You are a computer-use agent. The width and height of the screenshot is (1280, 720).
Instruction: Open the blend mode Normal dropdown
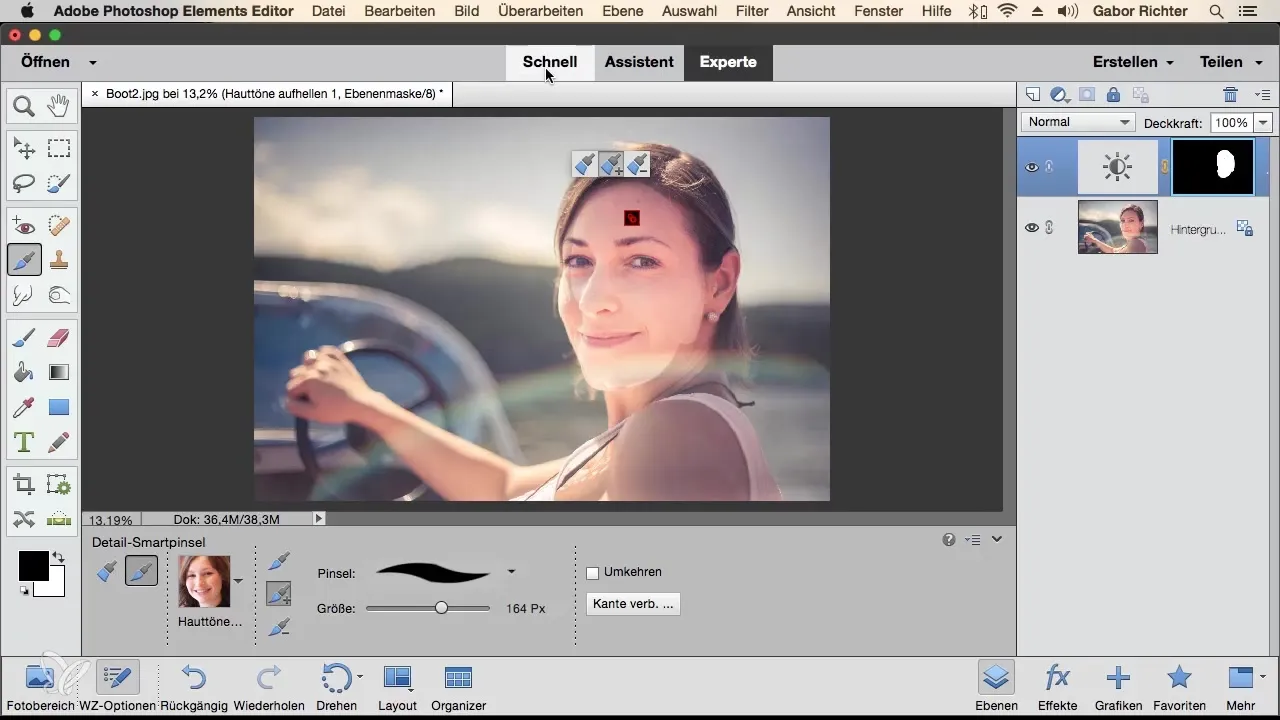click(1077, 122)
